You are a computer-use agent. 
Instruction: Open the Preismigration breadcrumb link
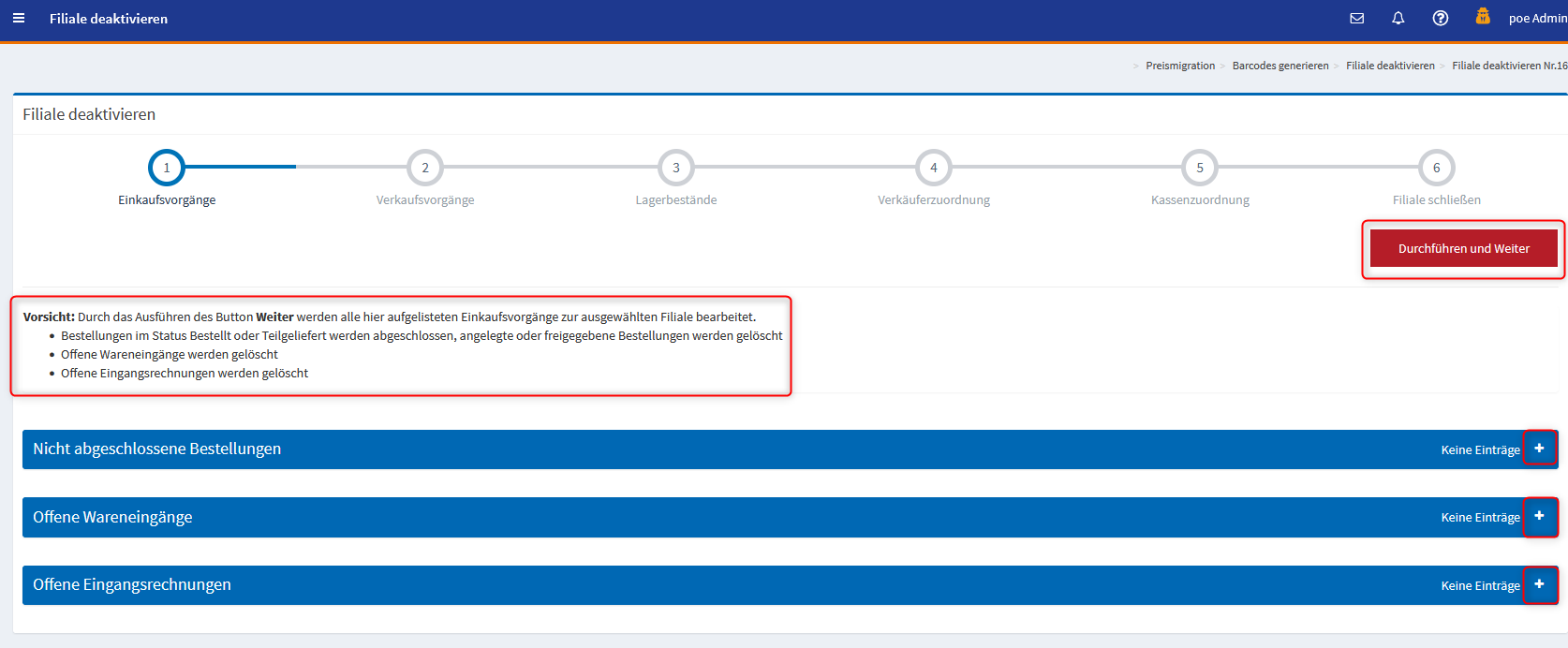[x=1179, y=66]
